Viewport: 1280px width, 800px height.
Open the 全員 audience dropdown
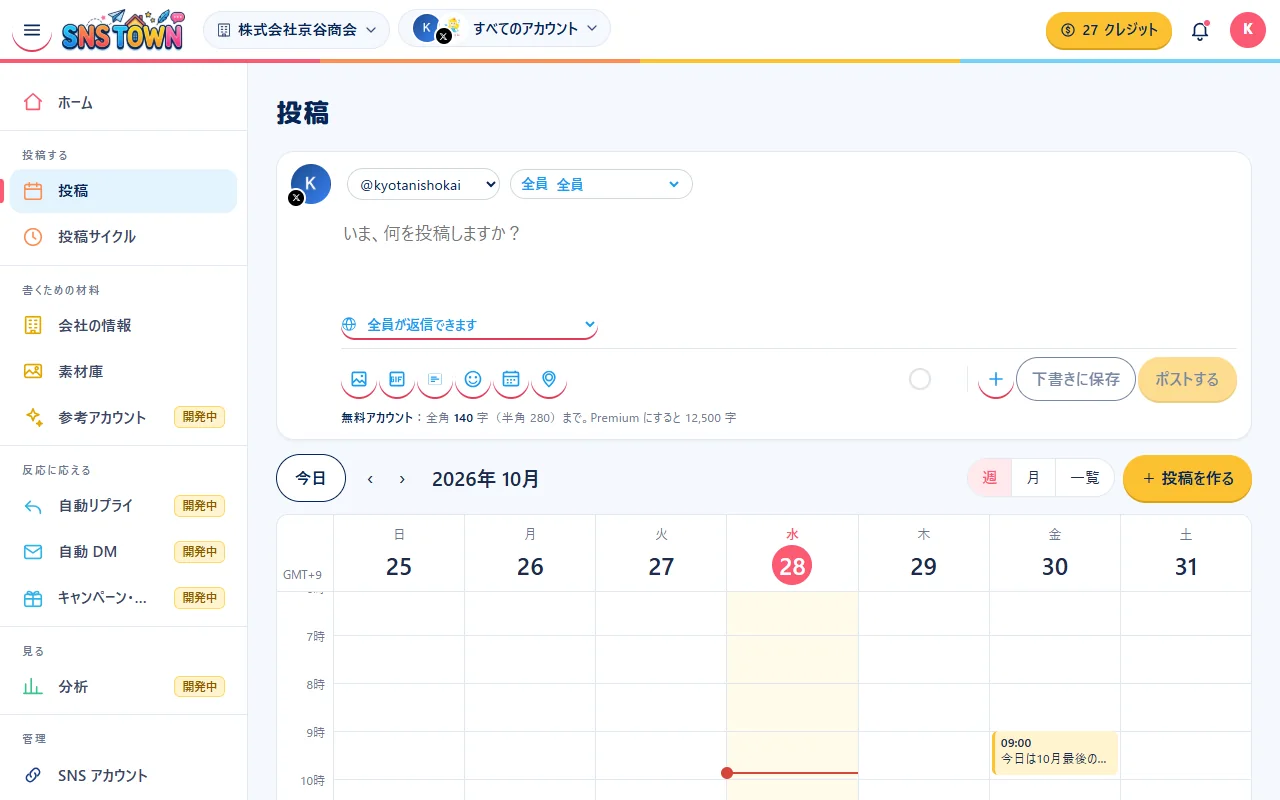coord(601,184)
